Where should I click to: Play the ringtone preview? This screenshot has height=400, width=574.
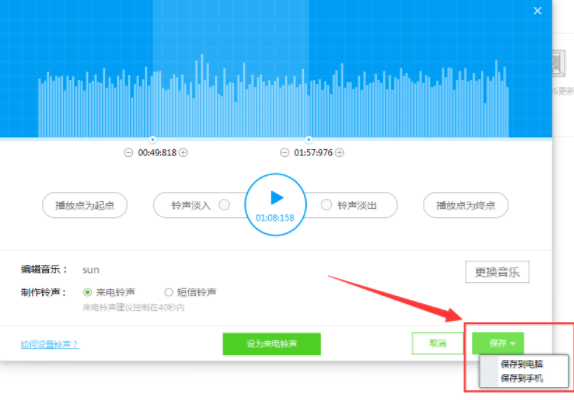[x=276, y=204]
